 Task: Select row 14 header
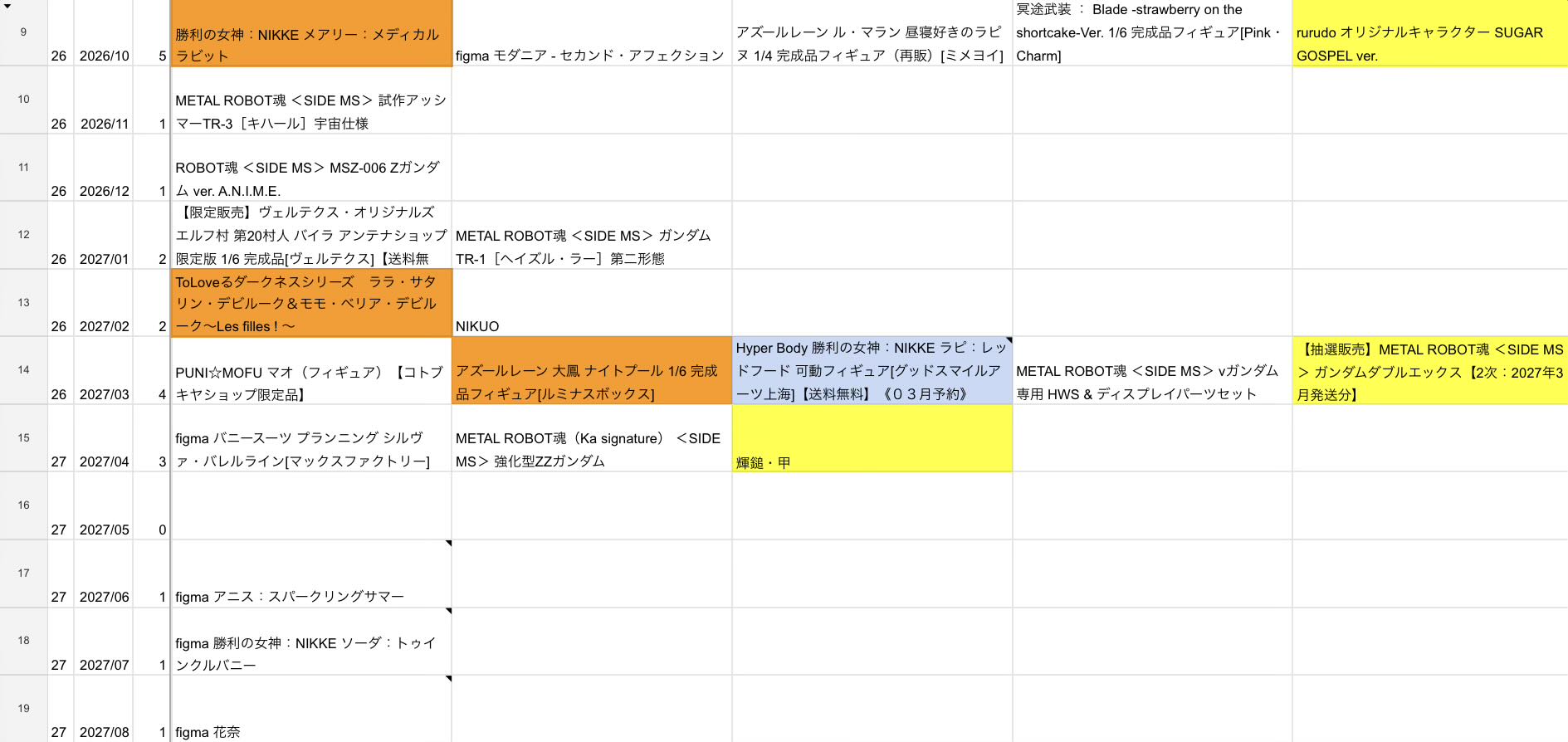point(23,370)
